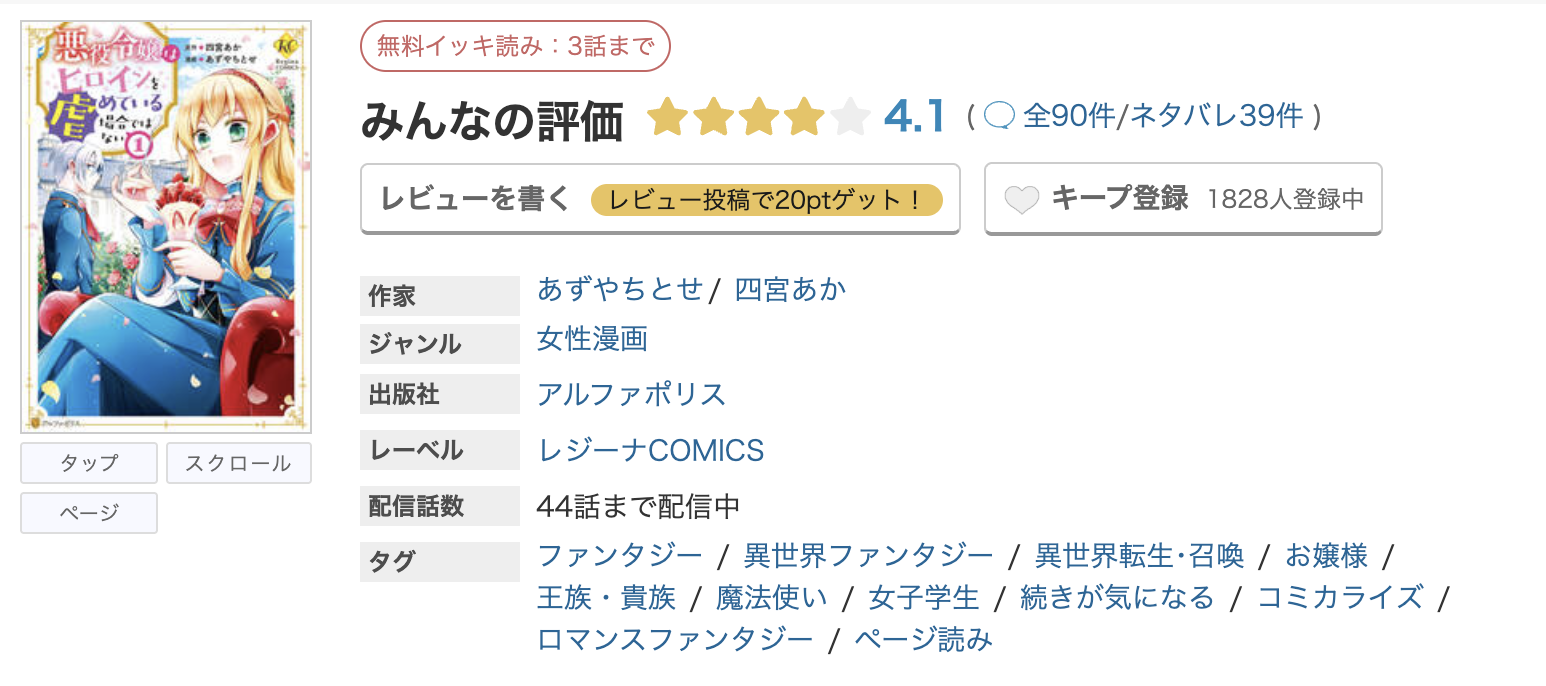Image resolution: width=1546 pixels, height=686 pixels.
Task: Select the fifth empty rating star
Action: pyautogui.click(x=849, y=116)
